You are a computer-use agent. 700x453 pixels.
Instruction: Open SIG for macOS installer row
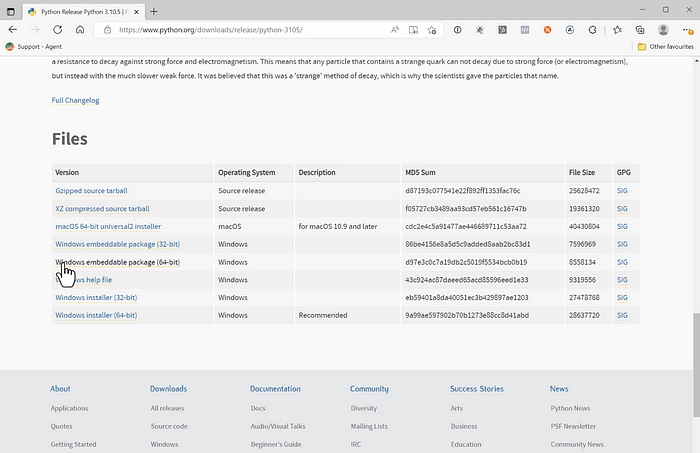coord(622,226)
